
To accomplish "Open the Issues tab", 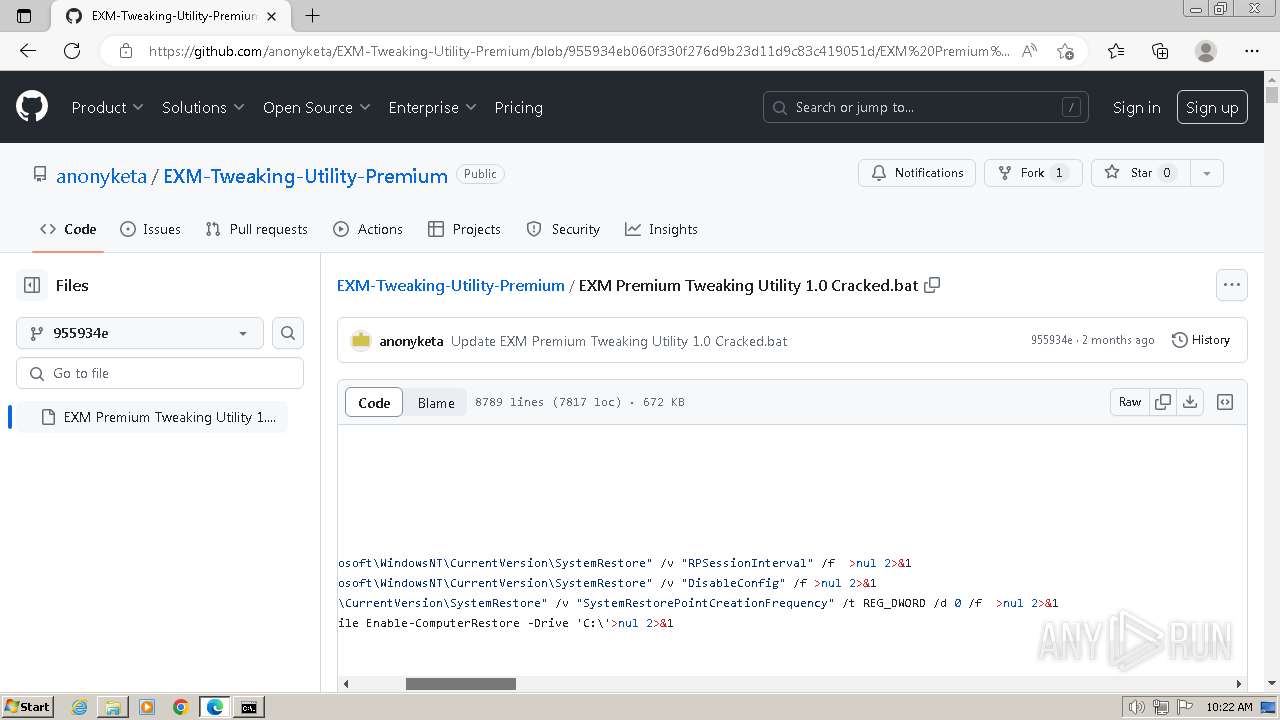I will pos(151,229).
